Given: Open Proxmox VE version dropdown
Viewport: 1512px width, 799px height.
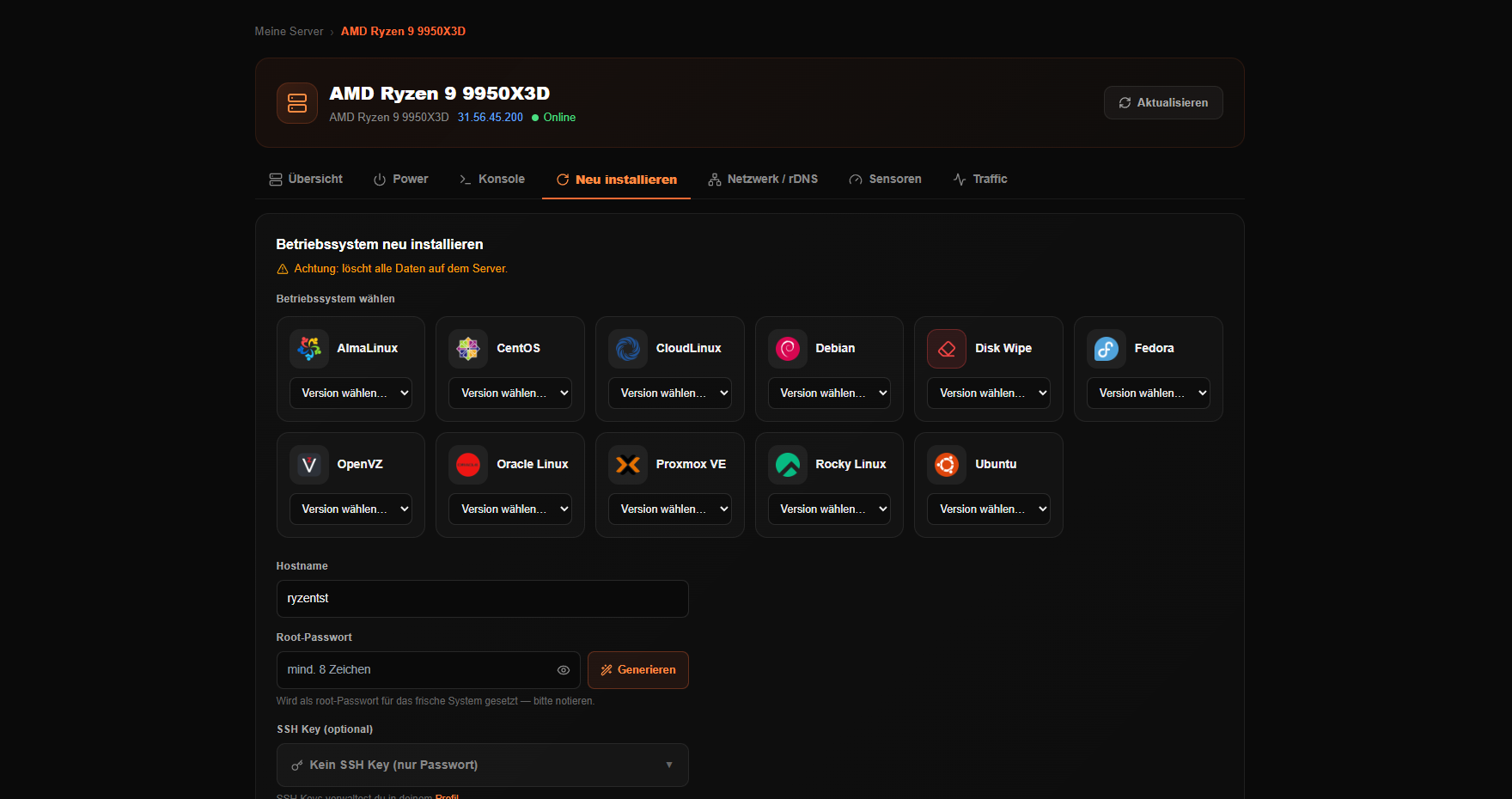Looking at the screenshot, I should coord(670,509).
